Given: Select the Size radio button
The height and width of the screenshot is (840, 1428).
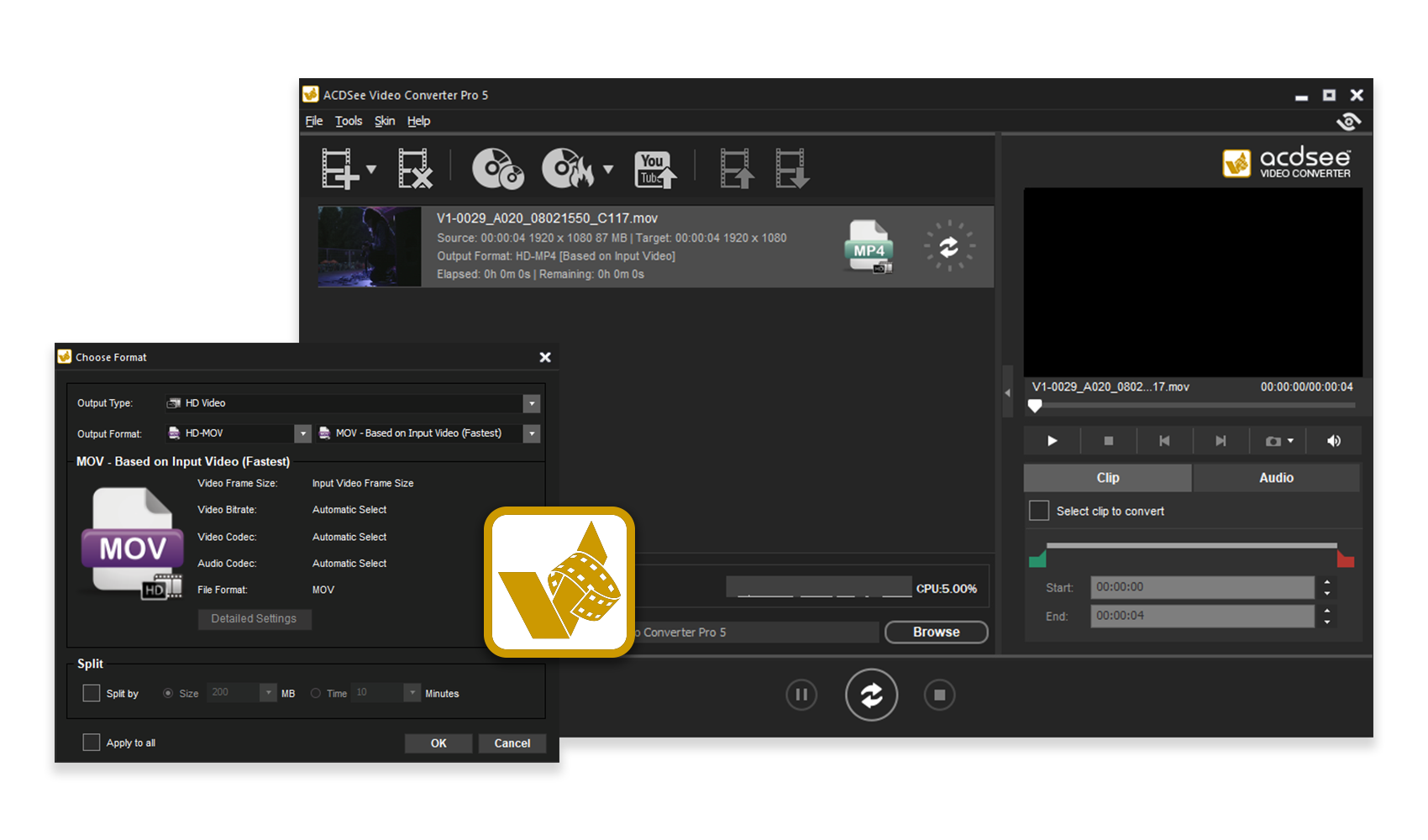Looking at the screenshot, I should pos(168,693).
